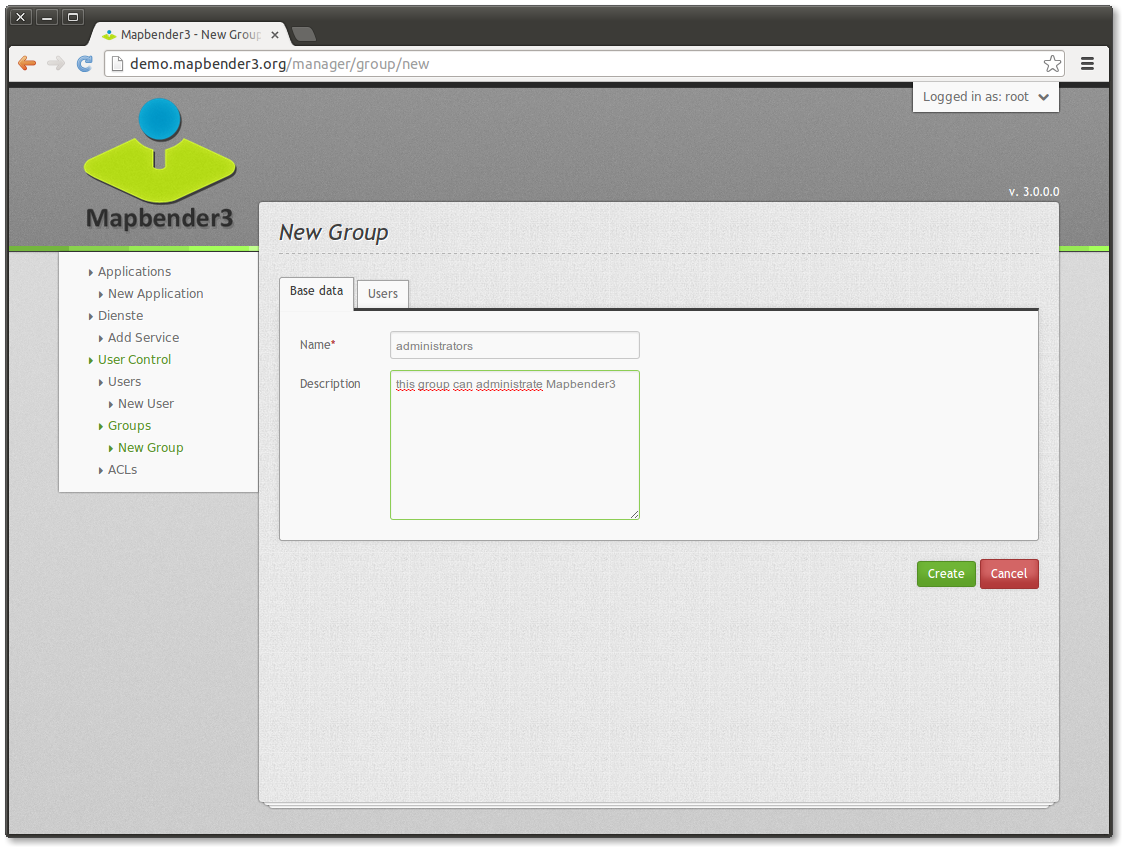This screenshot has width=1122, height=847.
Task: Open Dienste in the sidebar
Action: pos(120,315)
